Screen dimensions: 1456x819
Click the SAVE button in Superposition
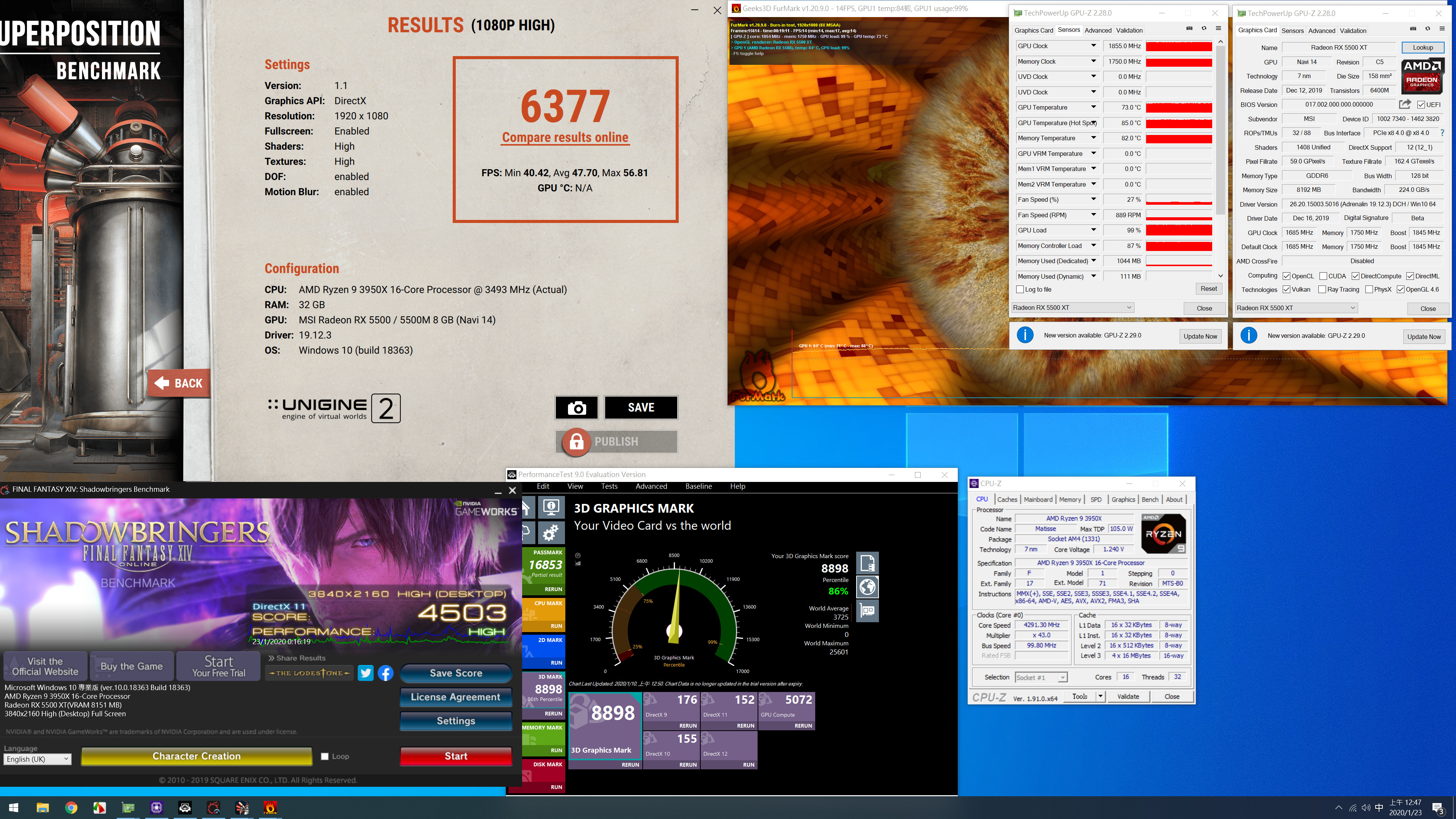coord(641,408)
